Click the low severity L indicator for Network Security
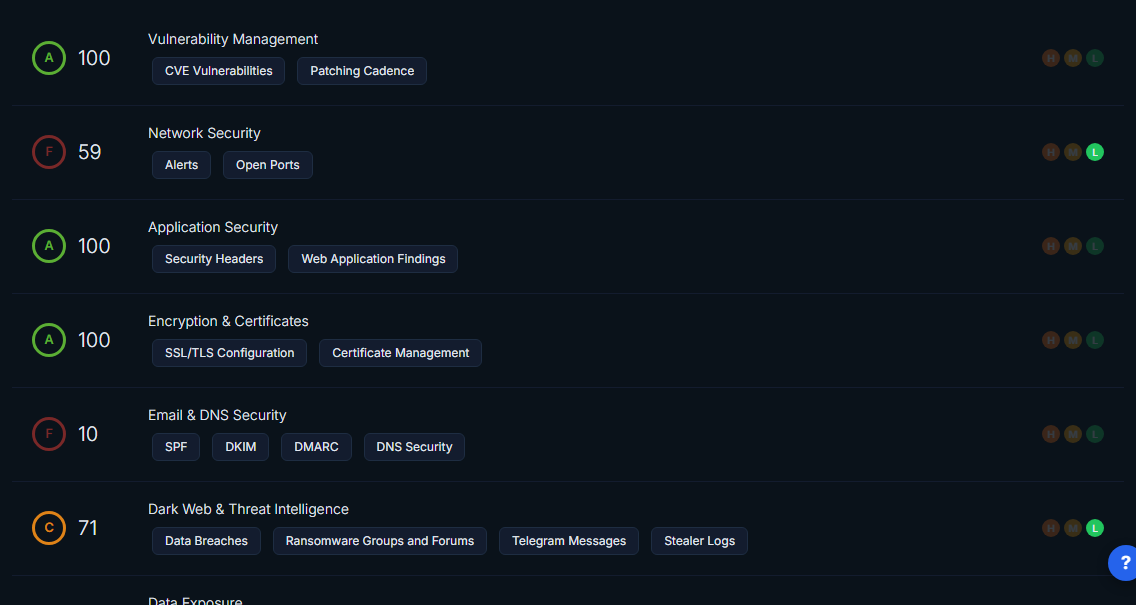 pos(1095,152)
